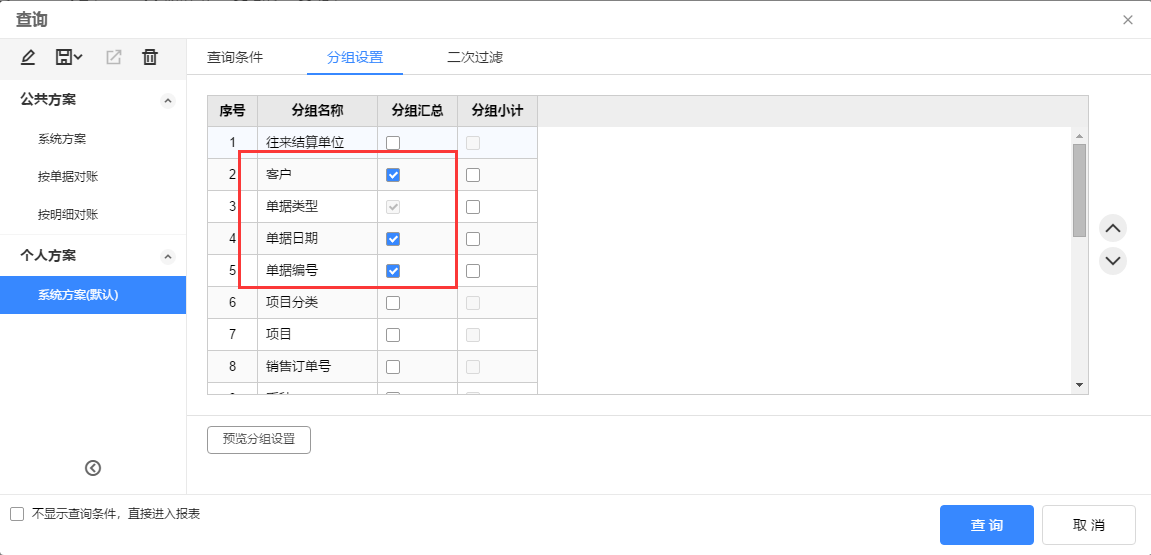The image size is (1151, 555).
Task: Enable group summary for 往来结算单位
Action: [393, 143]
